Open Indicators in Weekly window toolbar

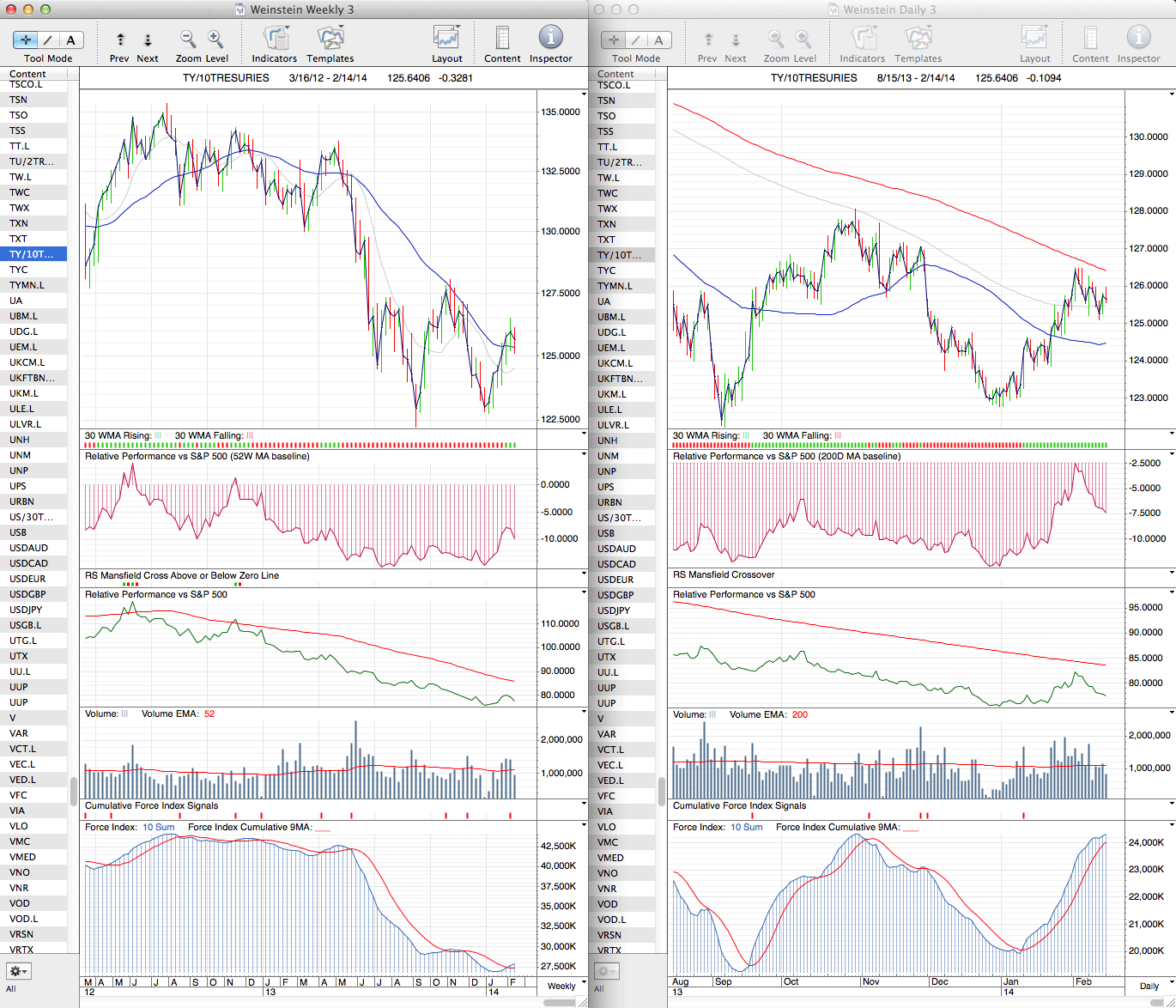(x=275, y=39)
